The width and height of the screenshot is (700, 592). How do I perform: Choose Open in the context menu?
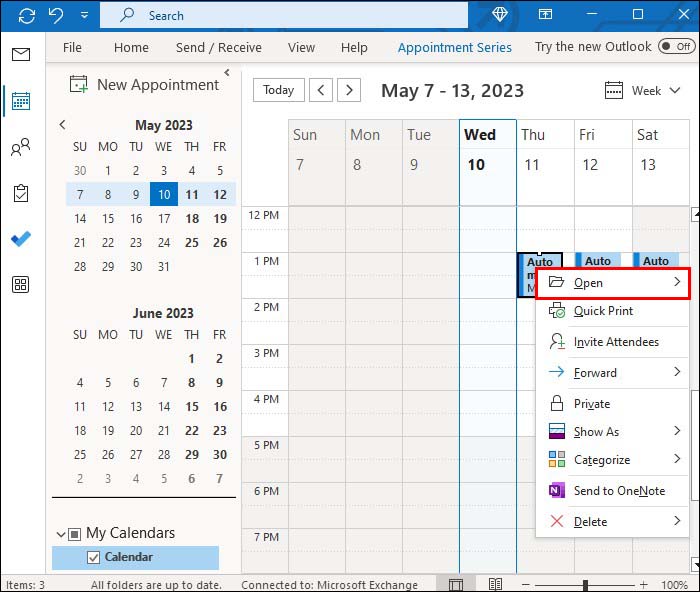(612, 283)
